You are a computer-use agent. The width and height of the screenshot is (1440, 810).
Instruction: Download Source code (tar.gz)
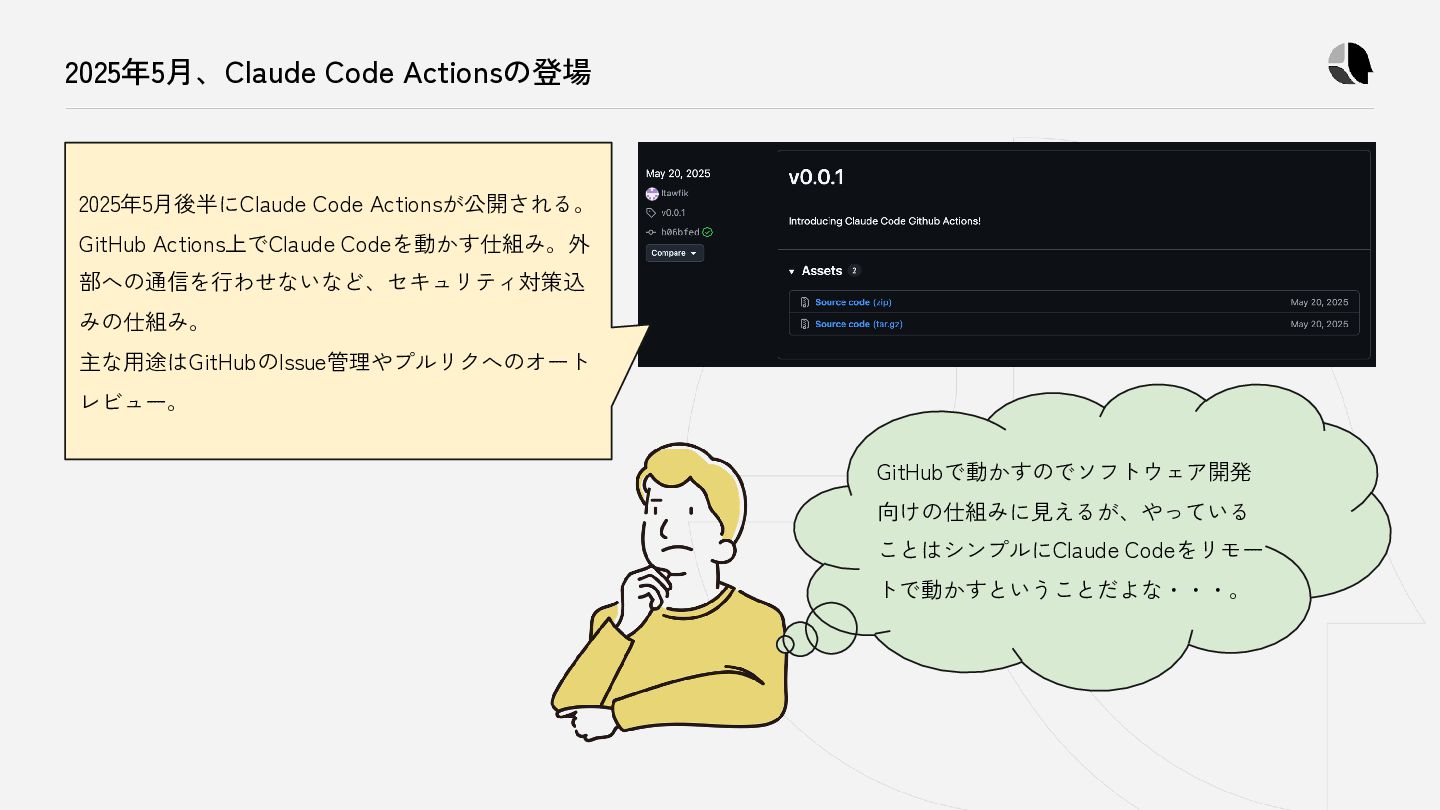click(859, 324)
